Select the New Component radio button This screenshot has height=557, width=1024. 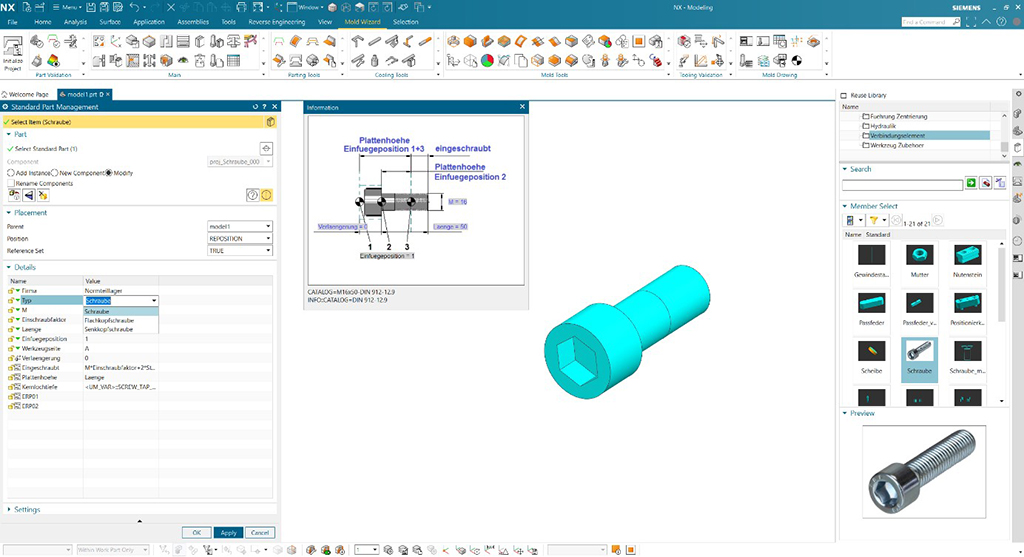coord(55,173)
